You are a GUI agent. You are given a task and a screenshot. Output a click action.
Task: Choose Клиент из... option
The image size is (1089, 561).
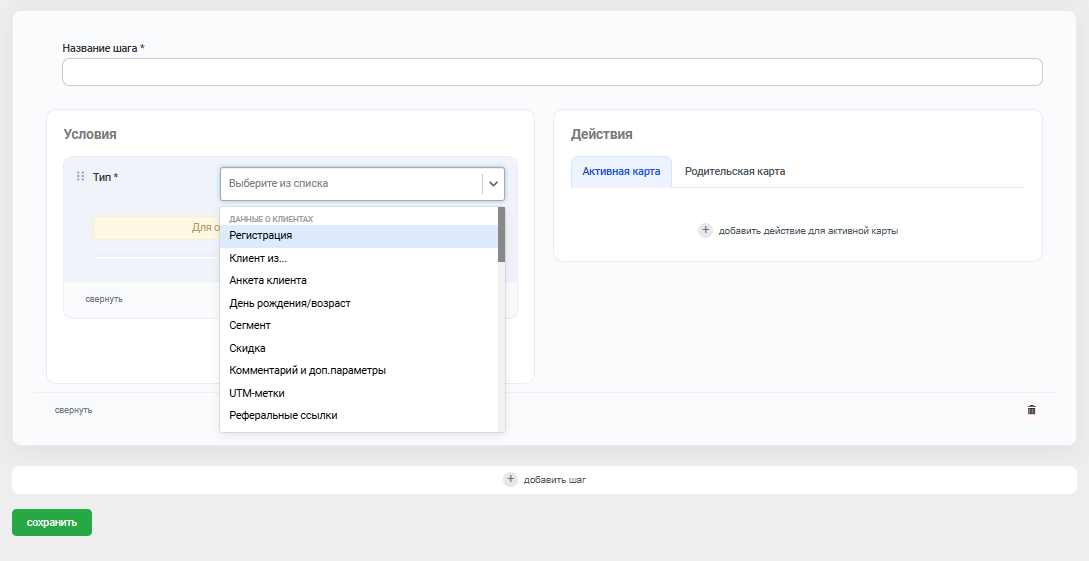258,258
